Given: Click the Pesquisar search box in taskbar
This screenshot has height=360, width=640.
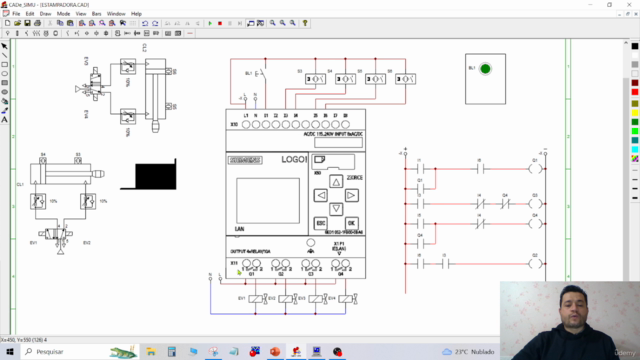Looking at the screenshot, I should 80,351.
